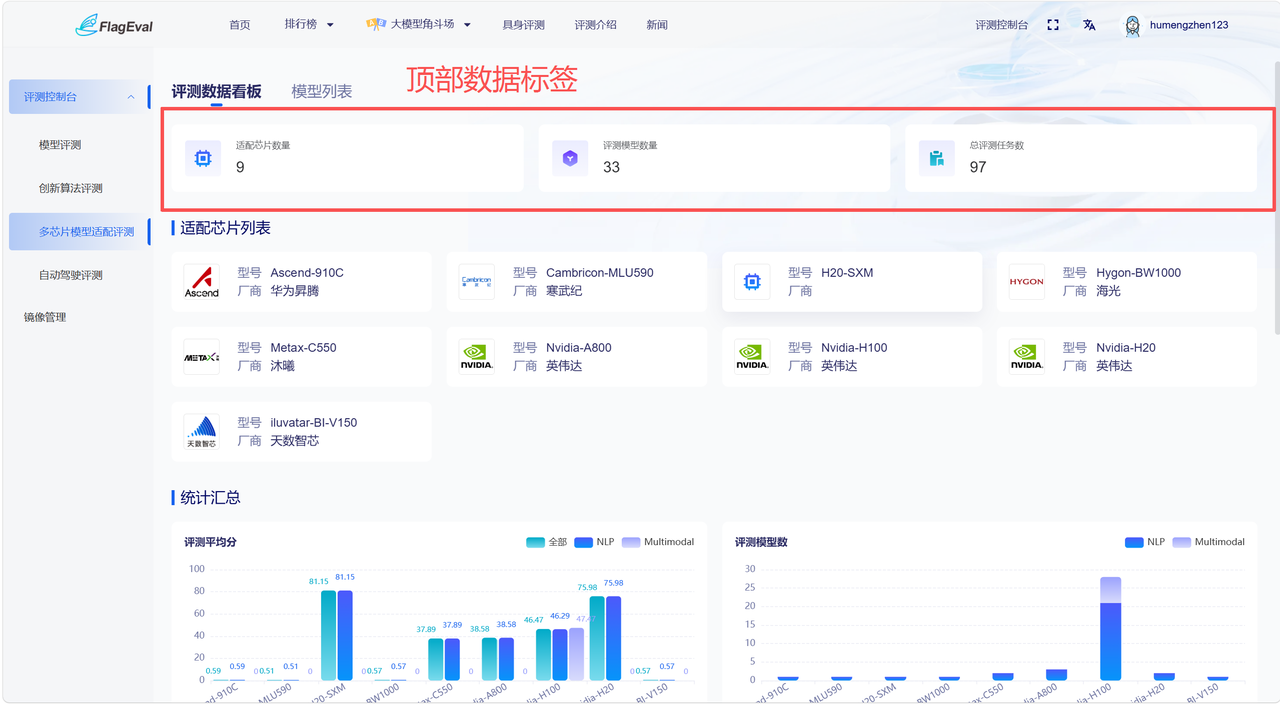Click the 适配芯片数量 chip icon
The width and height of the screenshot is (1280, 705).
202,158
